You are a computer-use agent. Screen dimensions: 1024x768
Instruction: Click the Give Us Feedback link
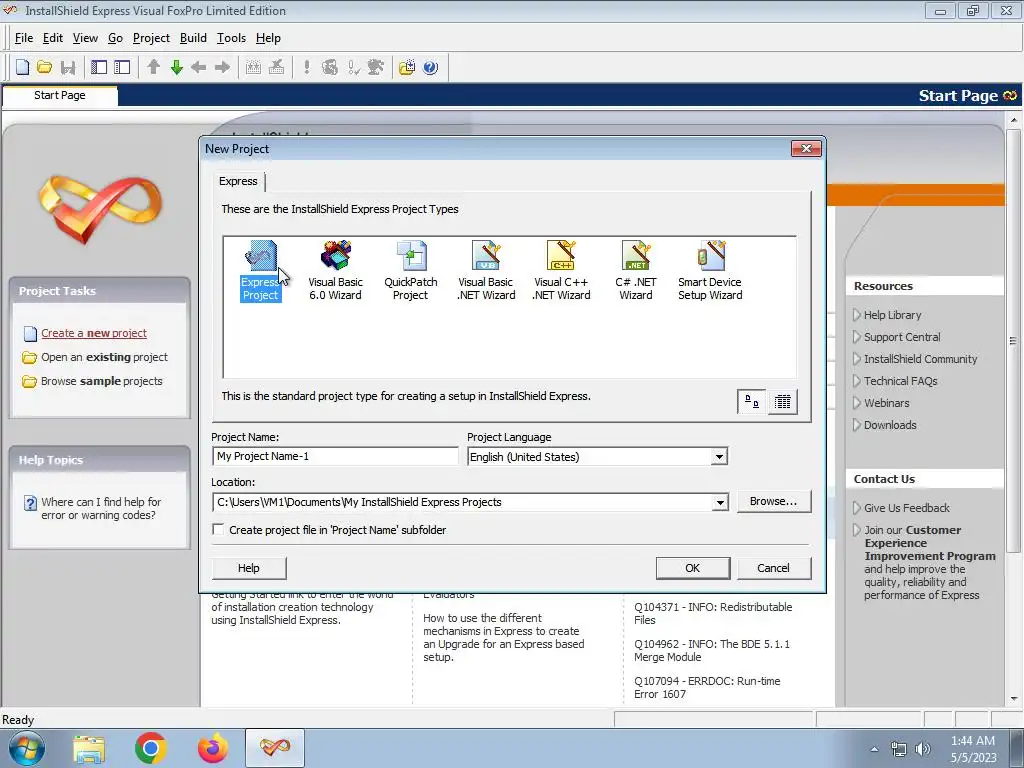pyautogui.click(x=907, y=508)
